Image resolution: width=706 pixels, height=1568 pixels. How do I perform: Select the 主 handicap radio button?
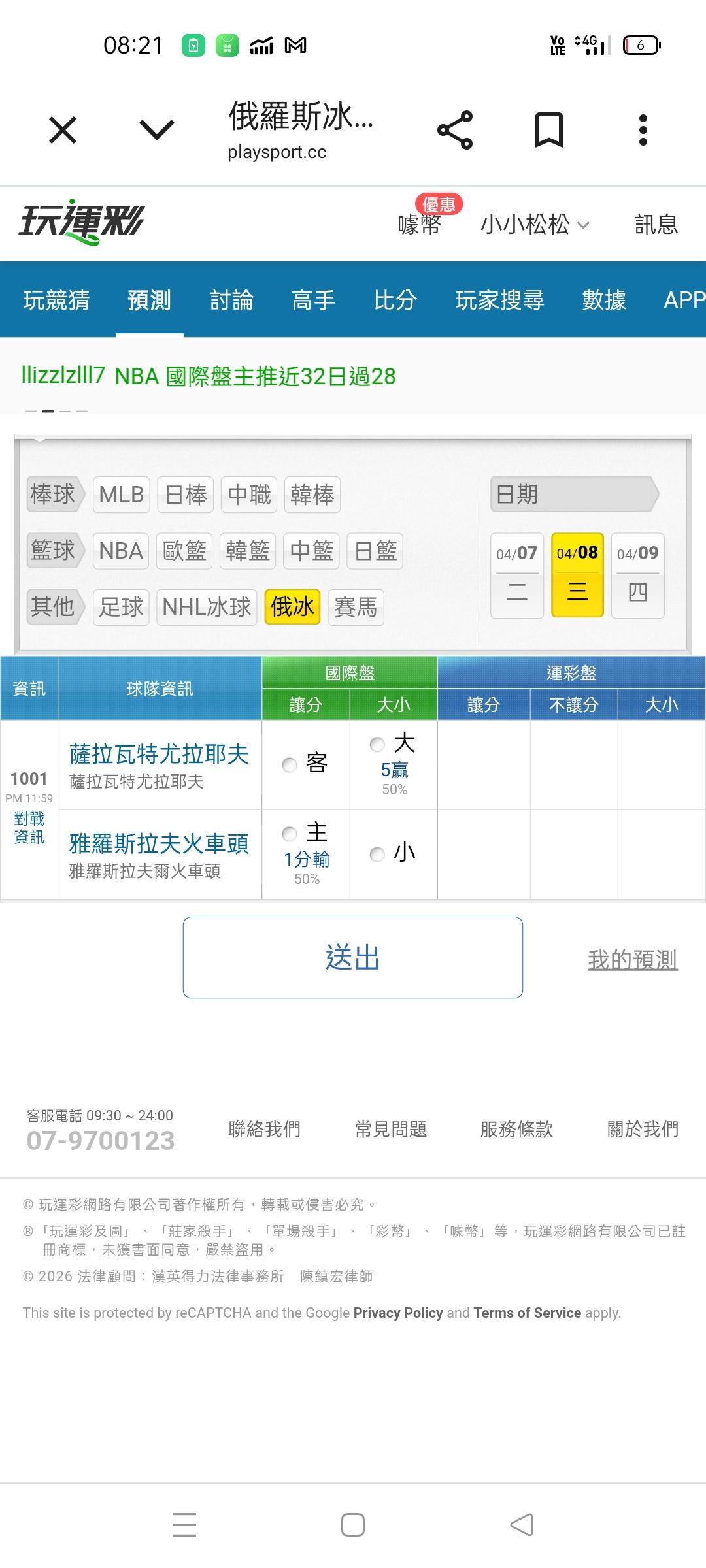[x=290, y=834]
